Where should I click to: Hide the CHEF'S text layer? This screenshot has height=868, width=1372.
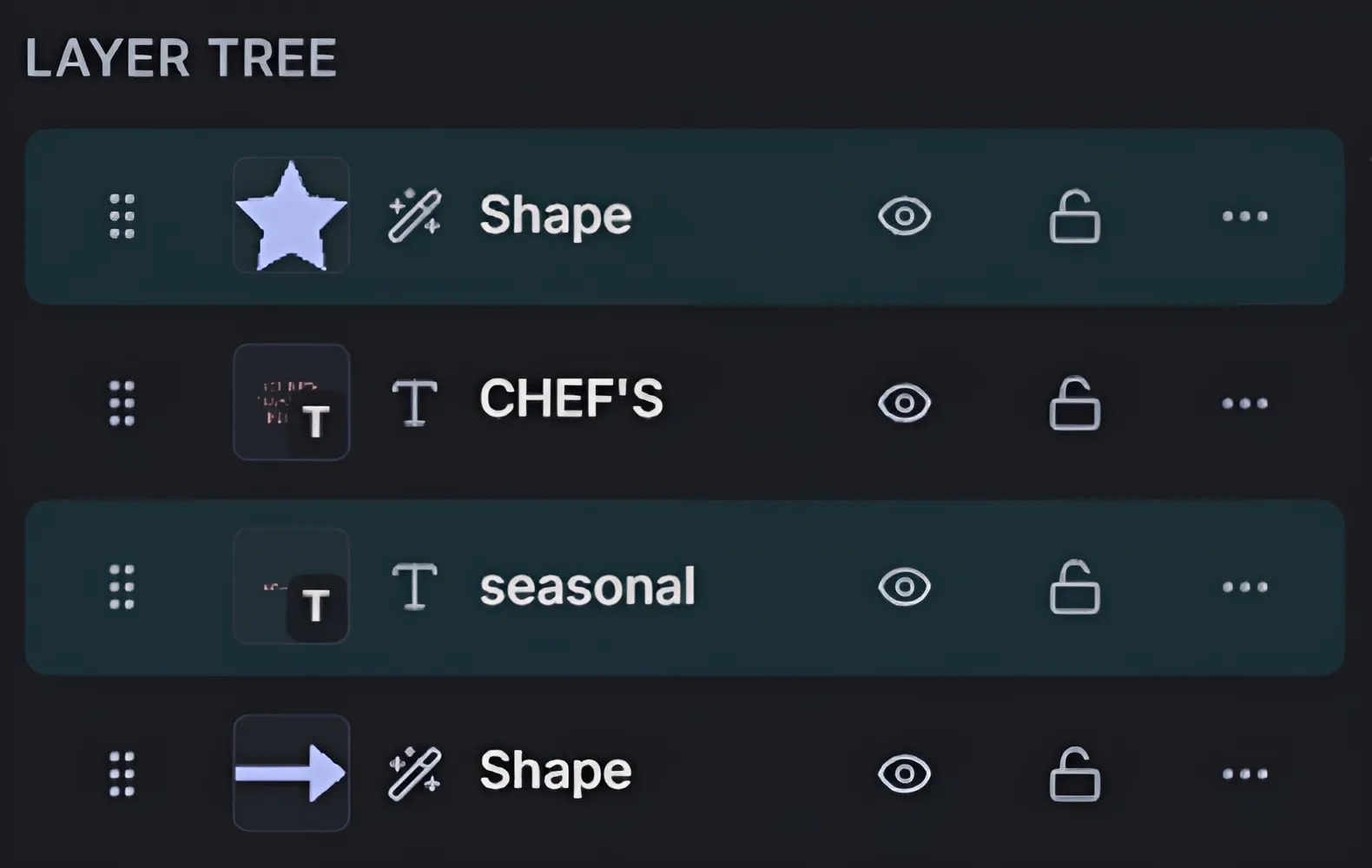(x=904, y=403)
